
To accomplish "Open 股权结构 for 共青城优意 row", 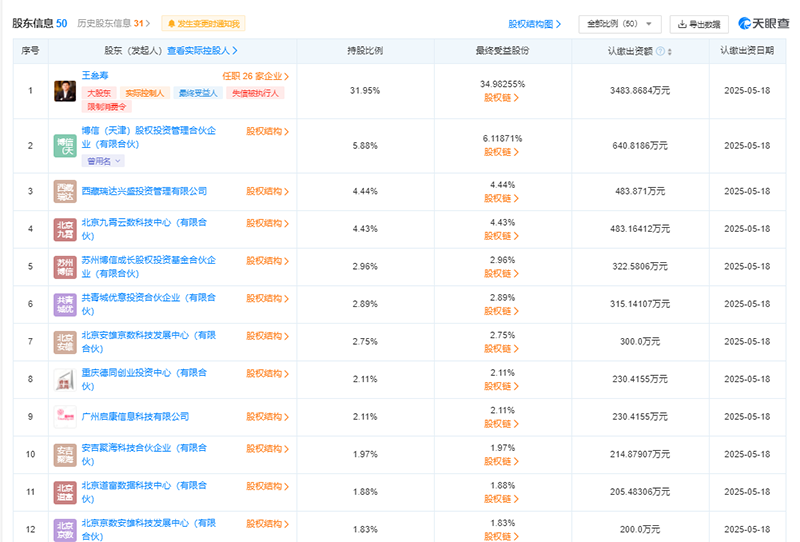I will (x=267, y=299).
